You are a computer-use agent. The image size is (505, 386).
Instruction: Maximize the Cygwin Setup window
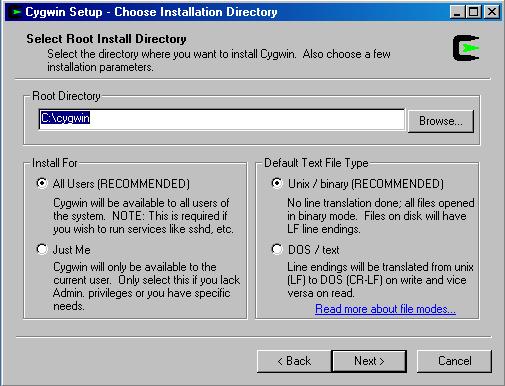tap(473, 12)
